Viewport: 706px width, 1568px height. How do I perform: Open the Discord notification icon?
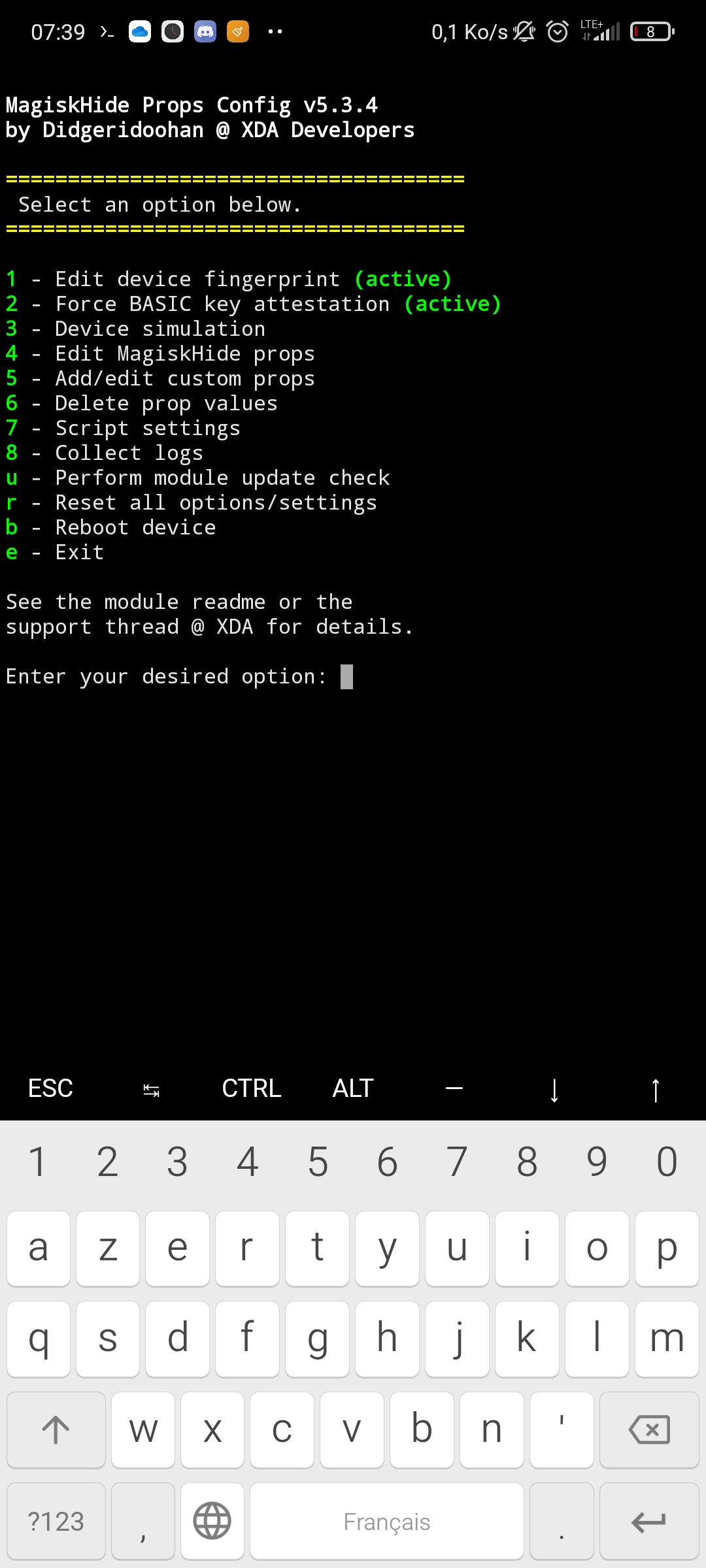(205, 31)
